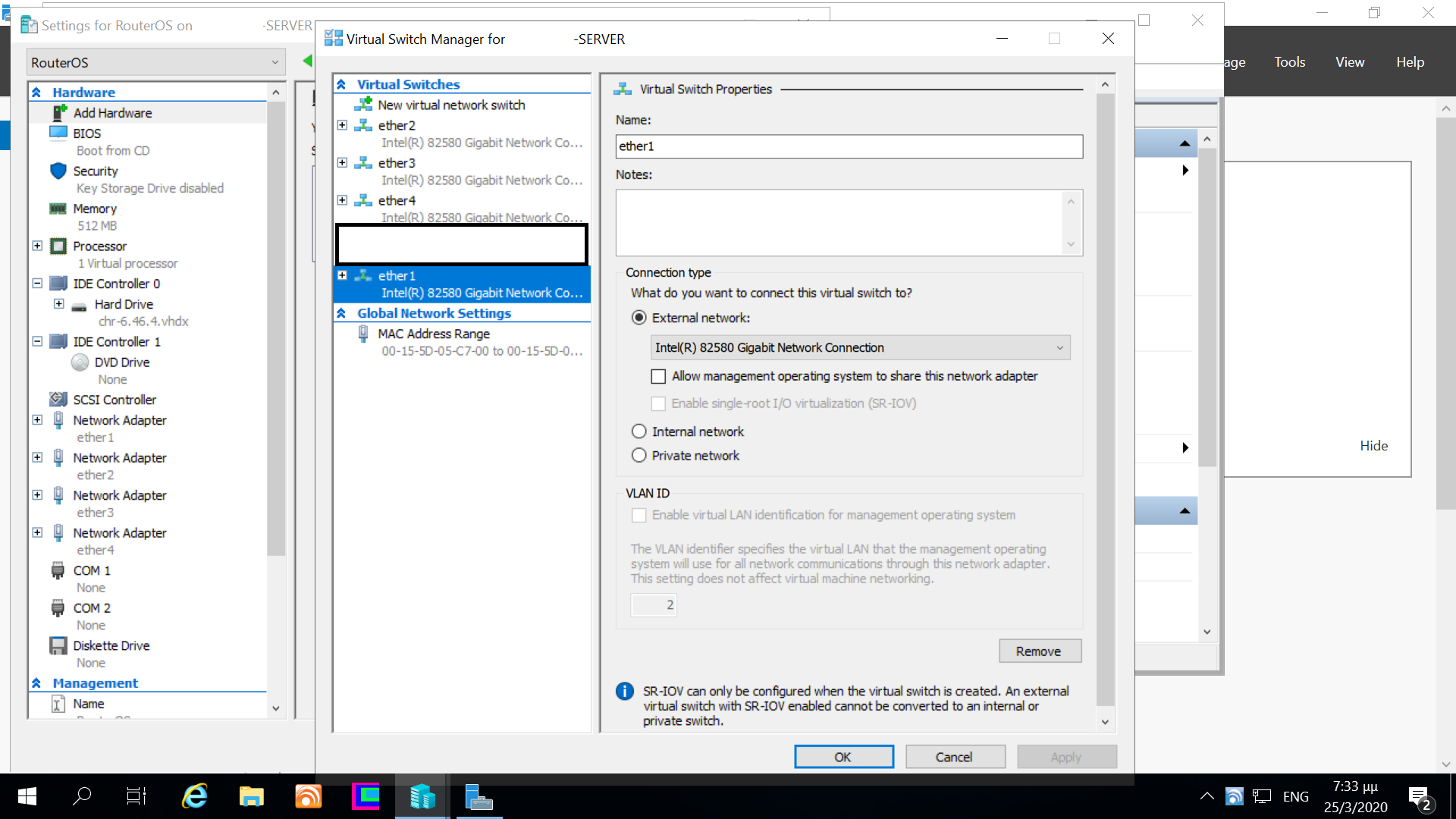
Task: Expand the Processor hardware node
Action: point(37,246)
